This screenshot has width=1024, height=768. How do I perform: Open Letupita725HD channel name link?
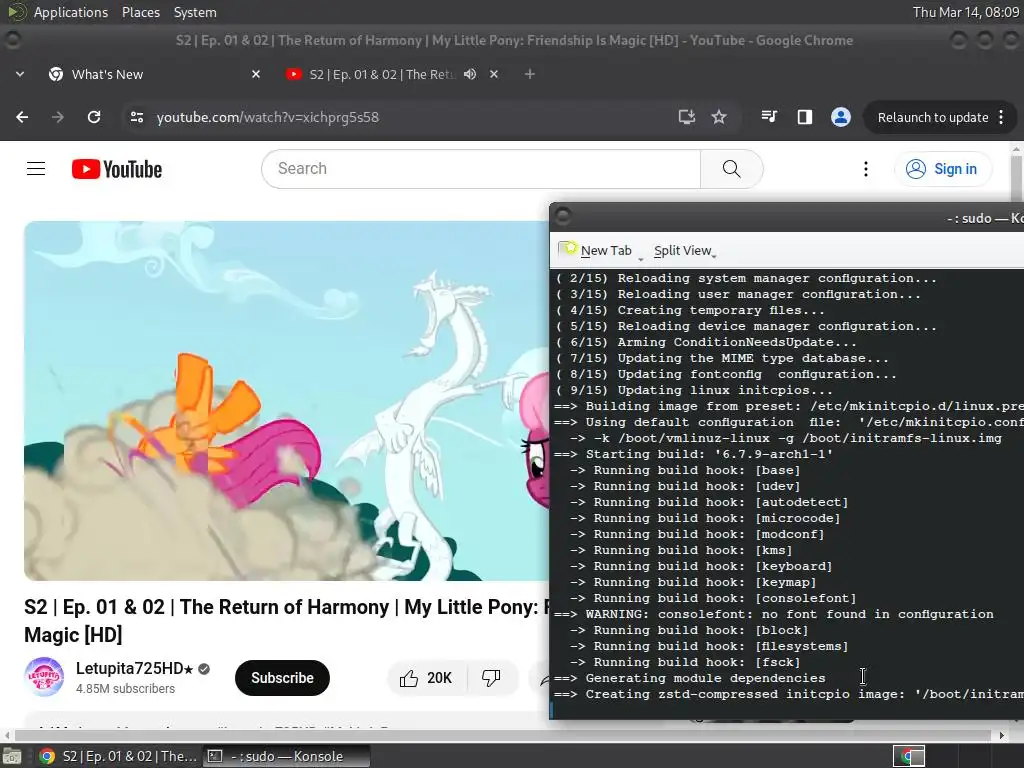click(x=135, y=669)
